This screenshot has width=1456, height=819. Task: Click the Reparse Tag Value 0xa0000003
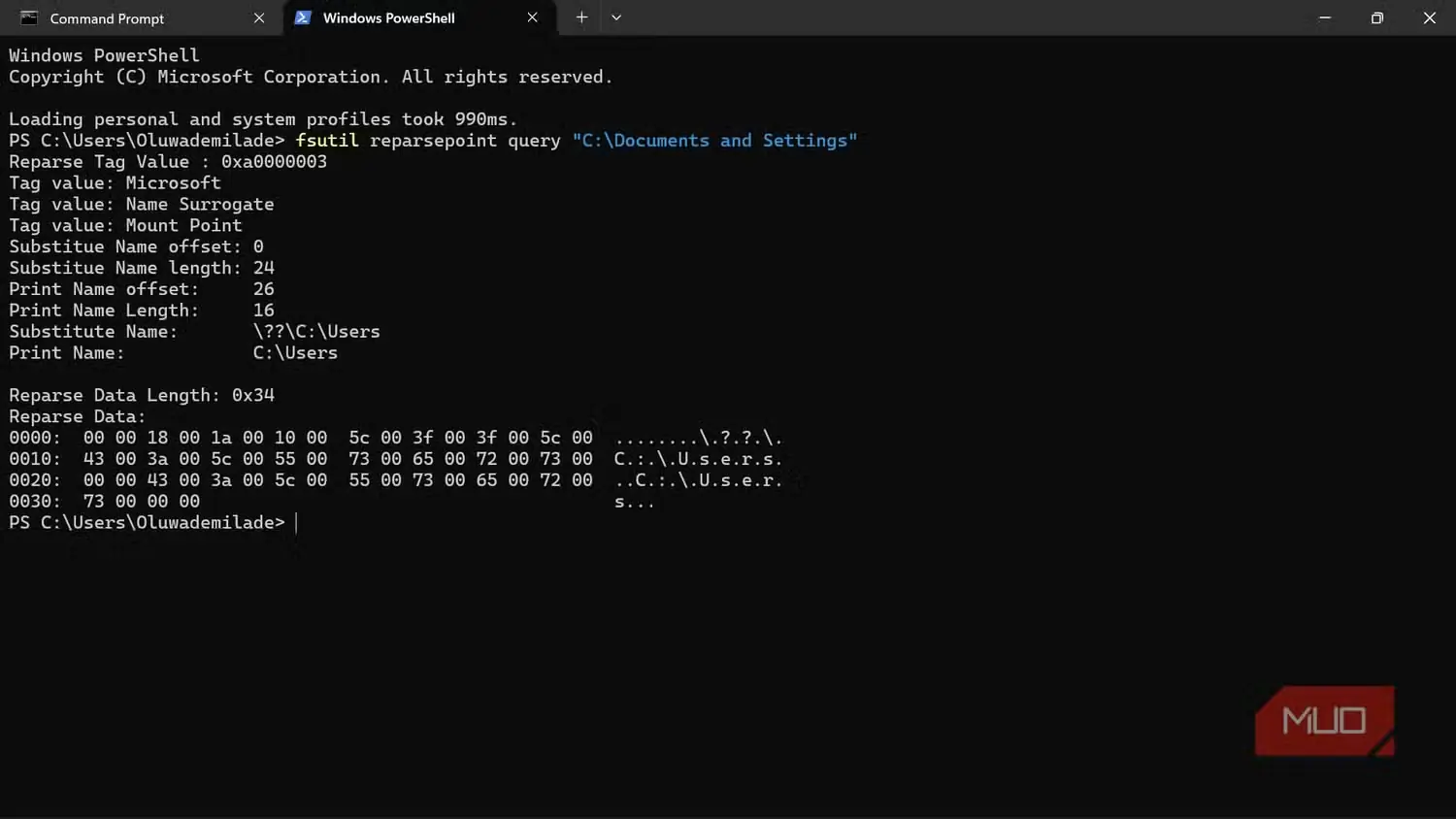coord(275,162)
